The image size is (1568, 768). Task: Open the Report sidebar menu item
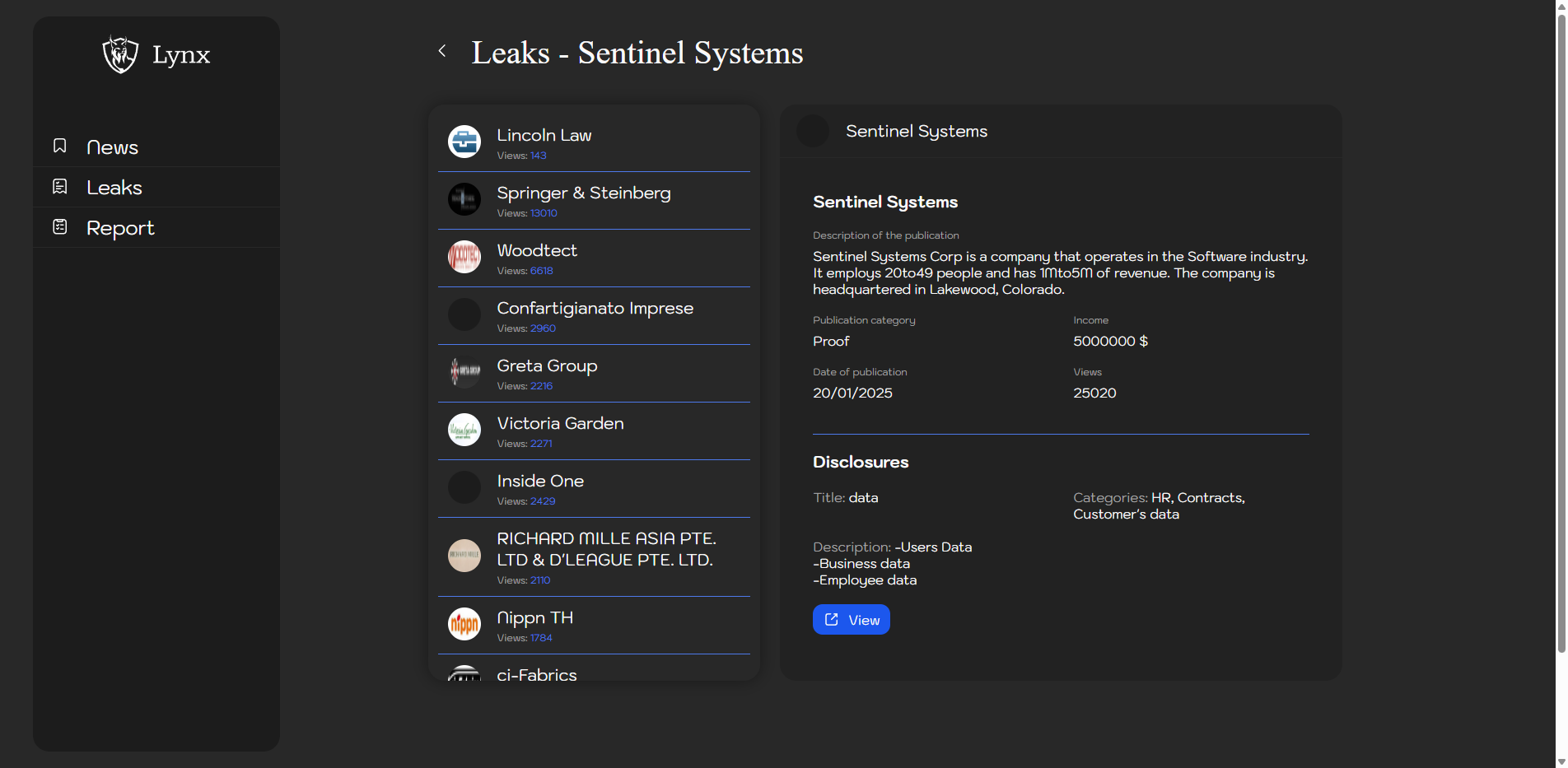[x=120, y=228]
